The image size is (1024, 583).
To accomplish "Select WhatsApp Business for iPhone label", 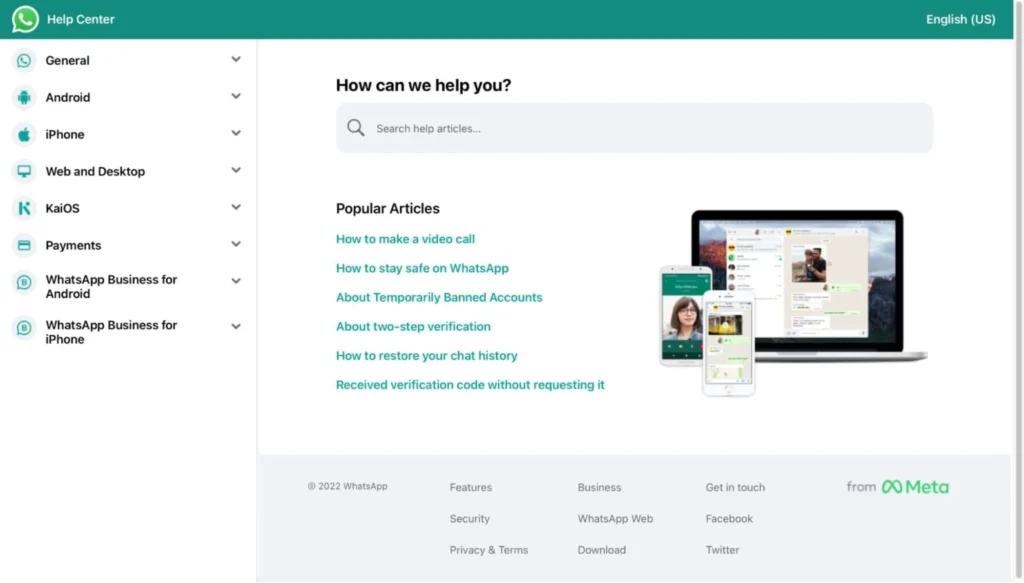I will (x=111, y=332).
